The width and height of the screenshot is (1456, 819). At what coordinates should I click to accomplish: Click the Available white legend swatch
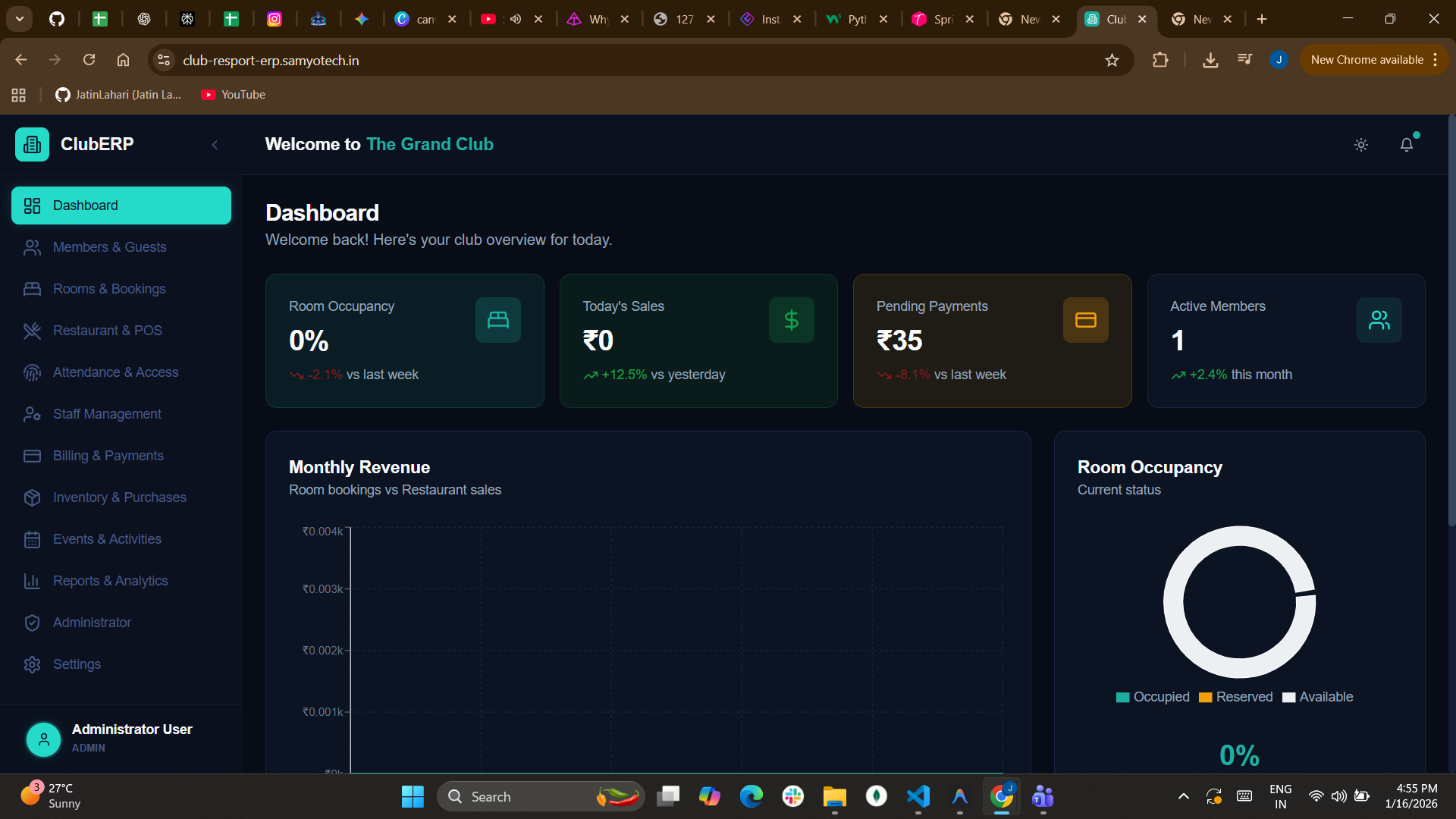tap(1288, 698)
